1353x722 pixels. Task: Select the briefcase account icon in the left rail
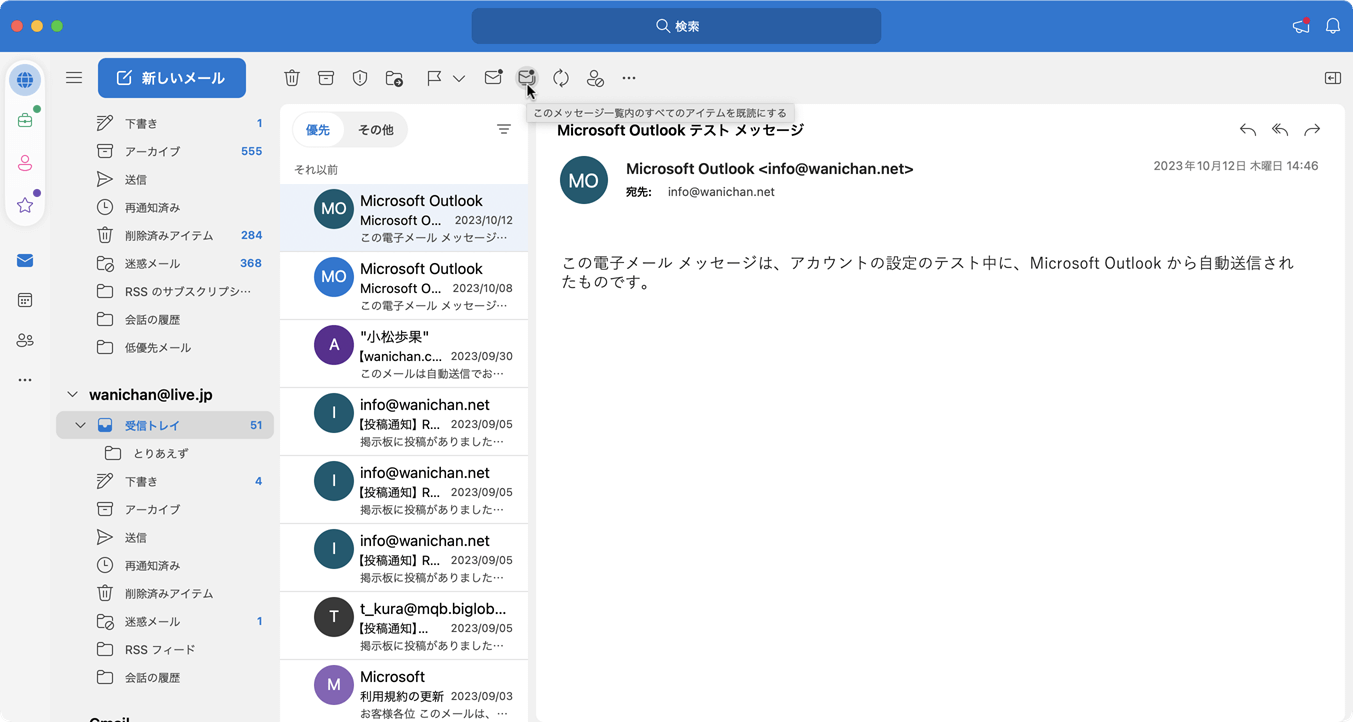(x=25, y=121)
